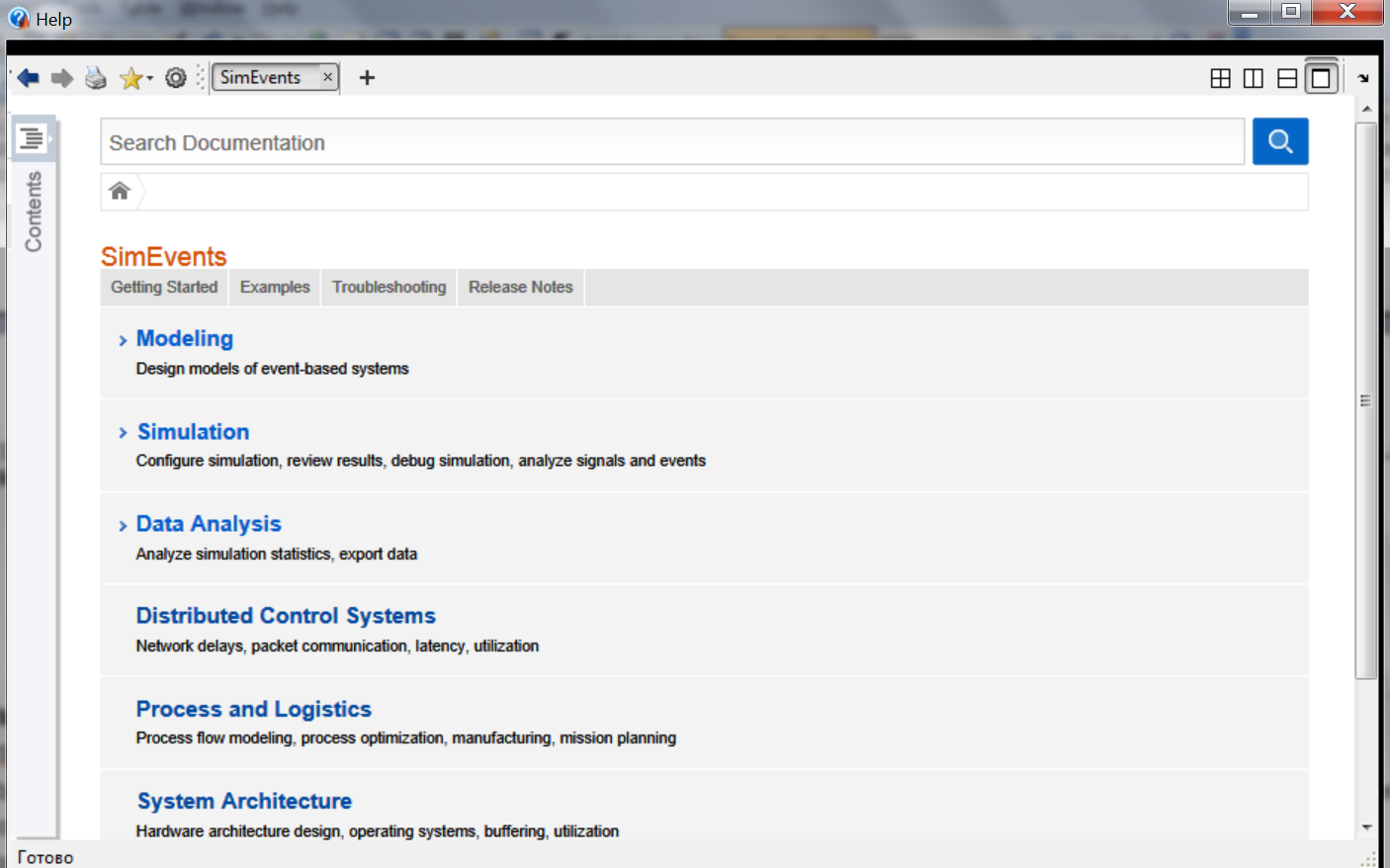1390x868 pixels.
Task: Expand the Simulation category chevron
Action: point(123,433)
